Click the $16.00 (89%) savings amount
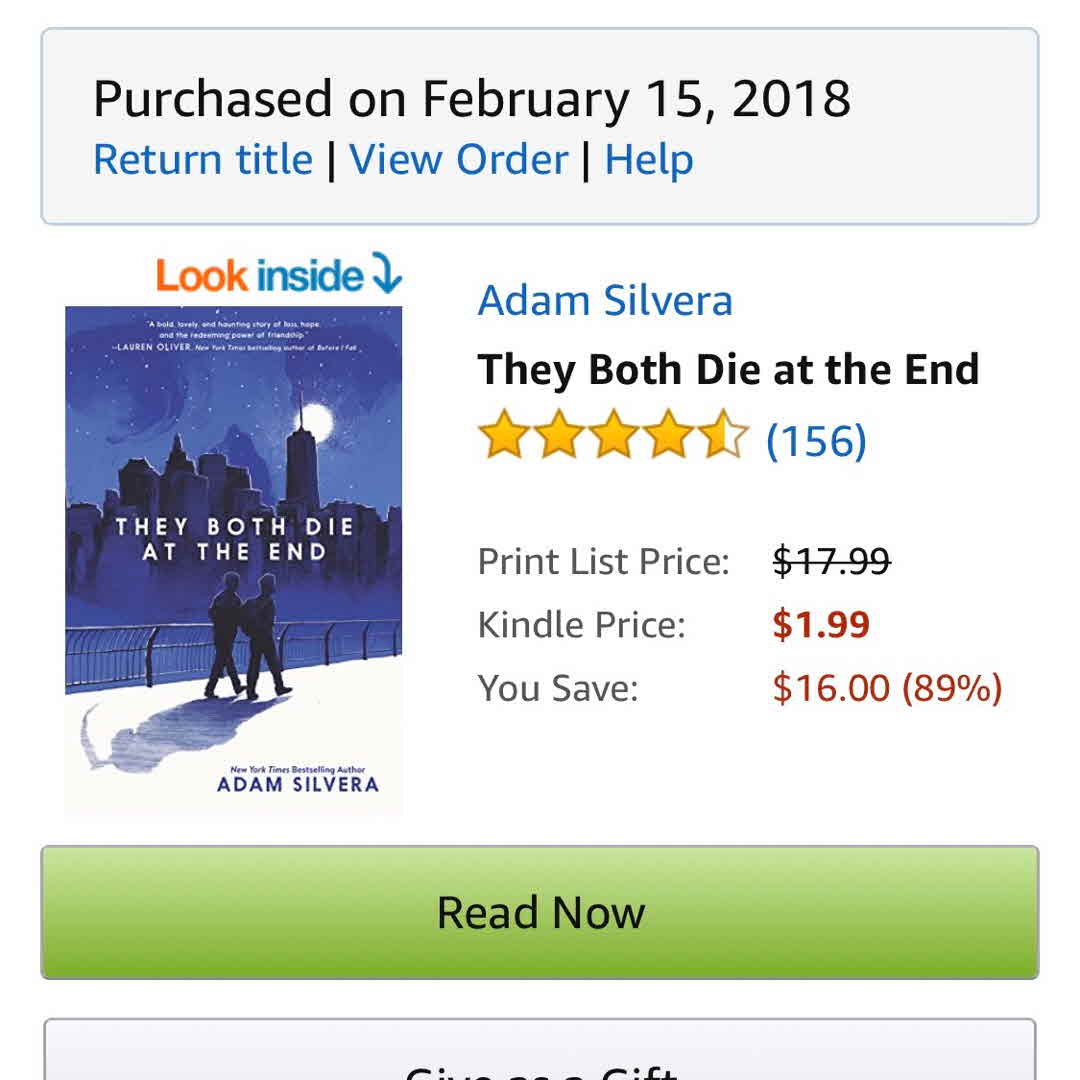The height and width of the screenshot is (1080, 1080). point(887,688)
